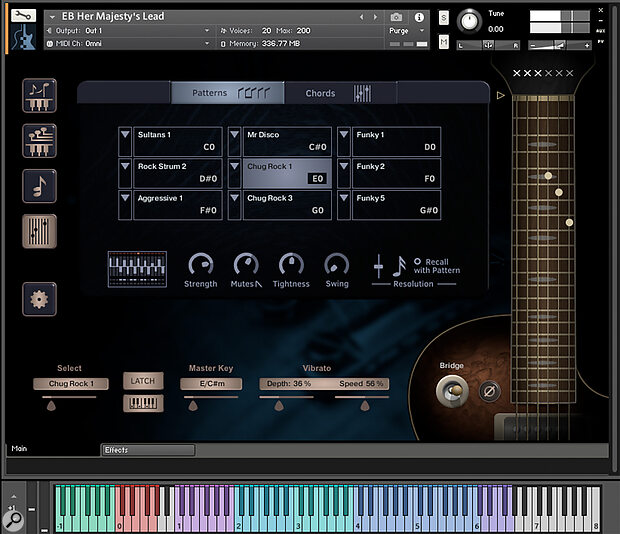The width and height of the screenshot is (620, 534).
Task: Click the keyboard icon below LATCH
Action: (x=143, y=403)
